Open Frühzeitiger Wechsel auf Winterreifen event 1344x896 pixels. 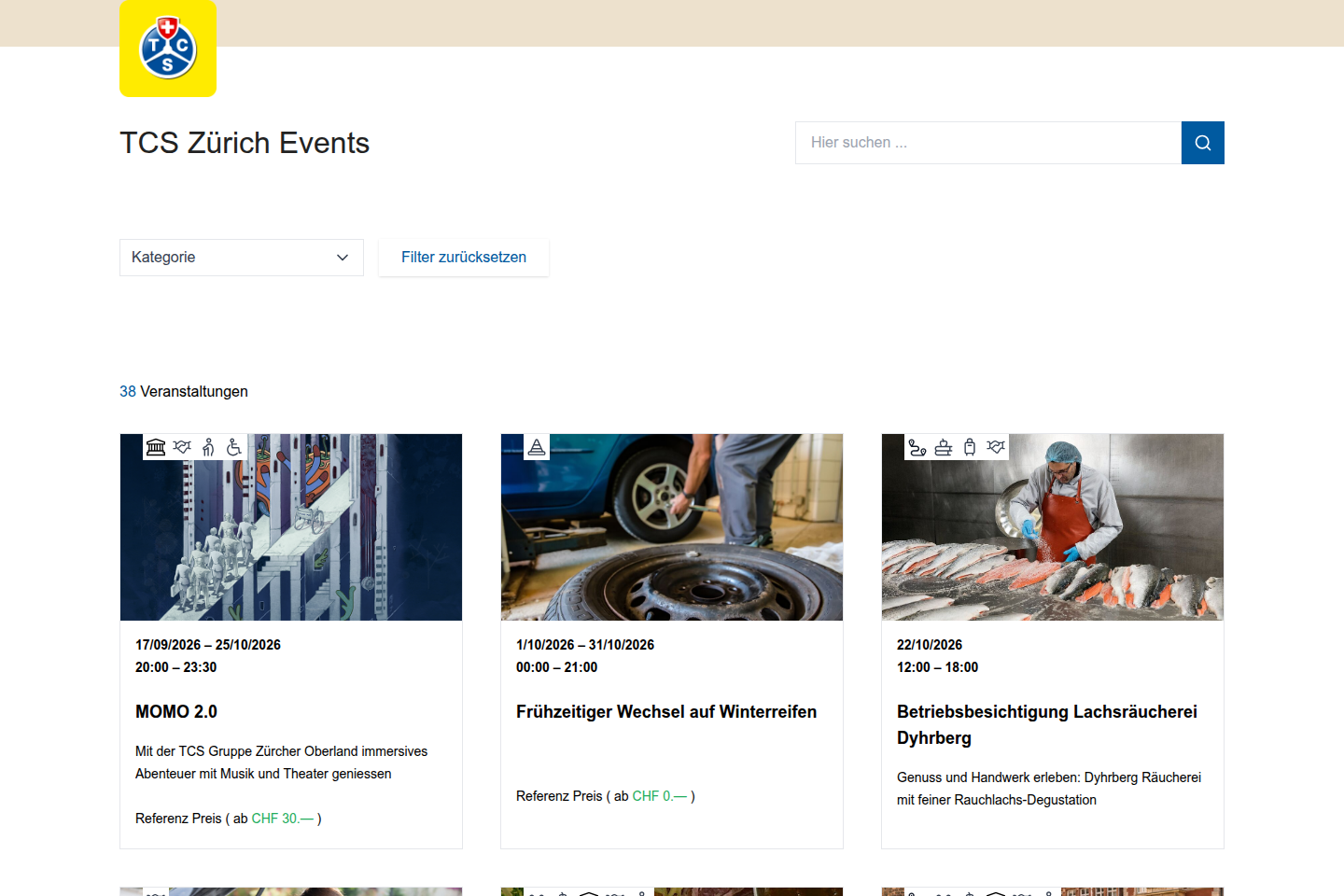click(x=666, y=712)
